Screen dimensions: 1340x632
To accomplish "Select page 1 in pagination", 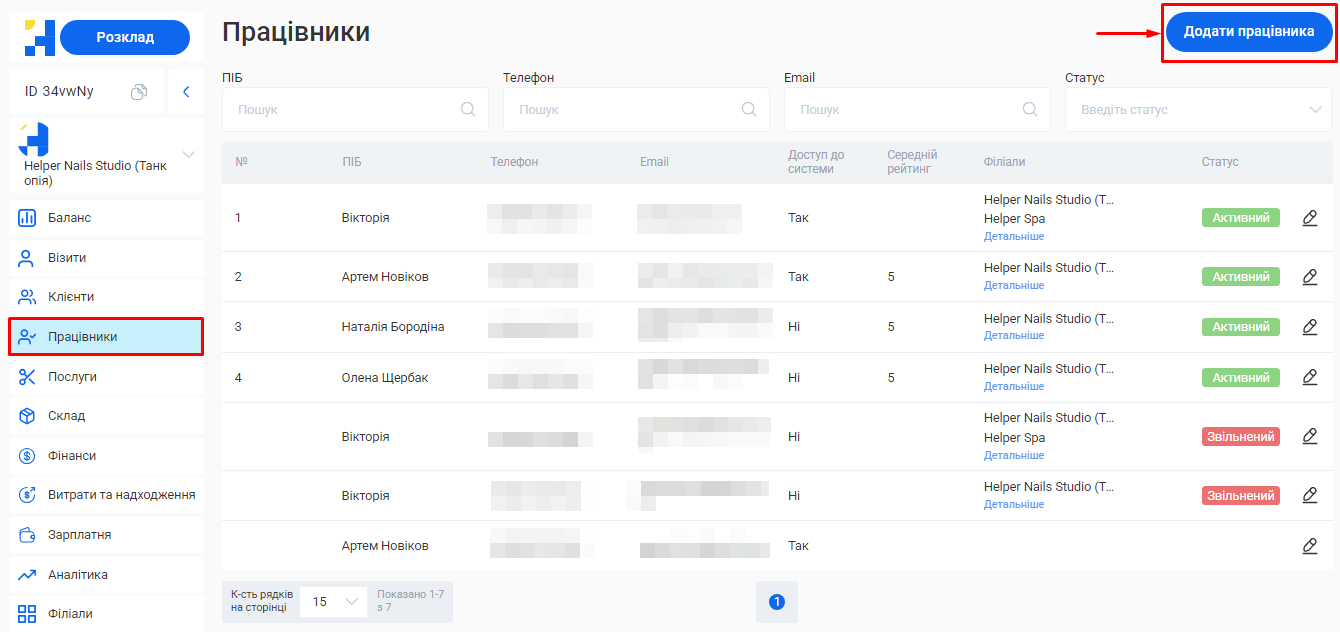I will point(777,602).
